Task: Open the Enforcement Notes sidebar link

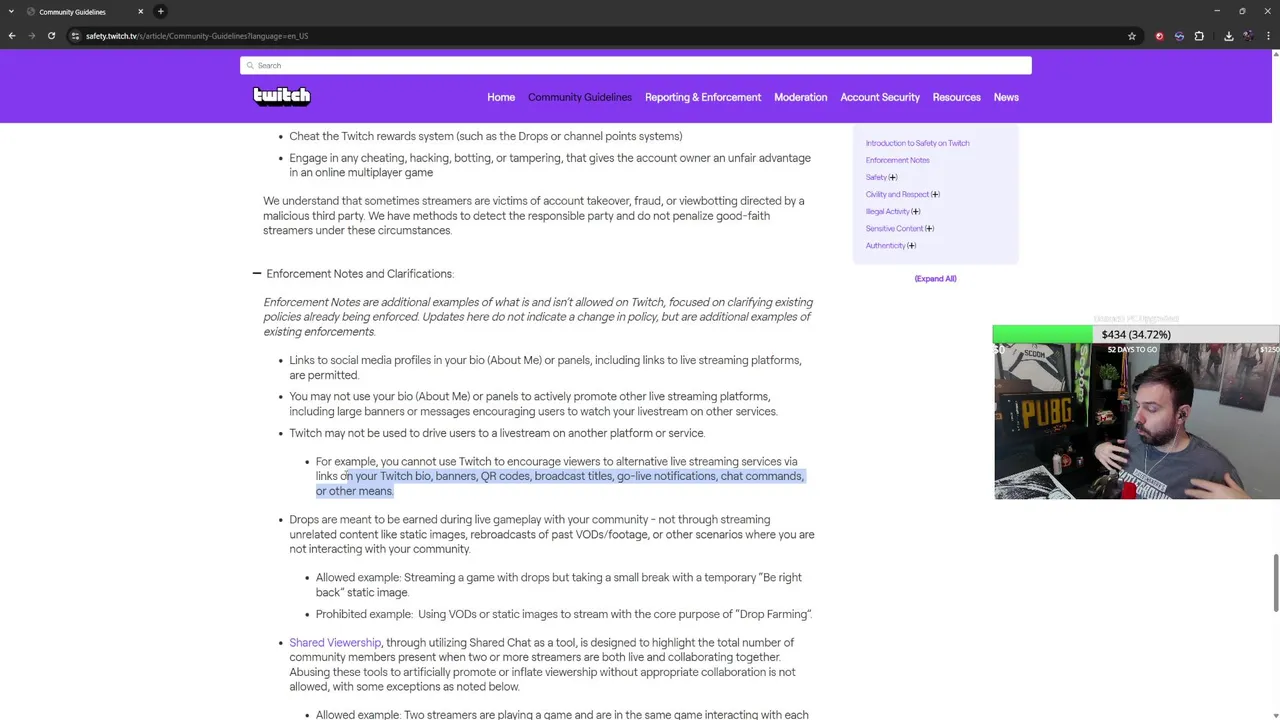Action: pyautogui.click(x=897, y=160)
